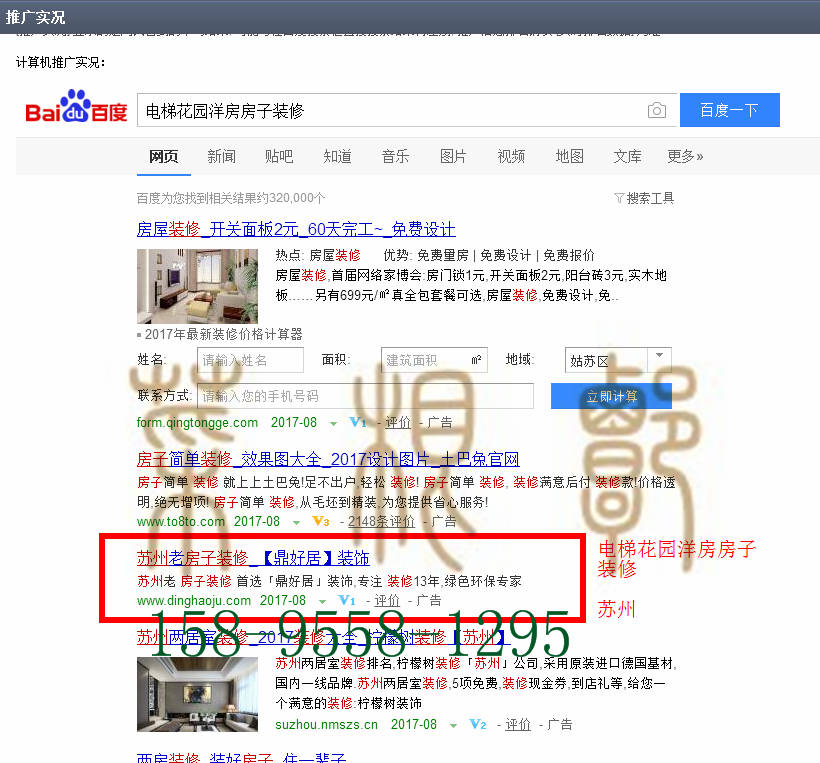Open 评价 link of dinghaoju result

point(387,600)
